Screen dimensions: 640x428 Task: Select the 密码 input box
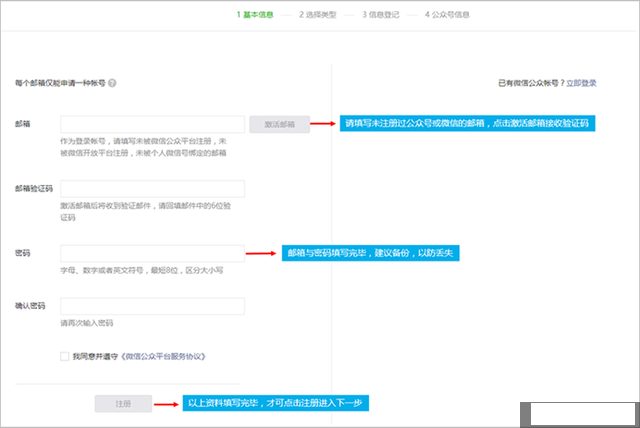[x=152, y=253]
